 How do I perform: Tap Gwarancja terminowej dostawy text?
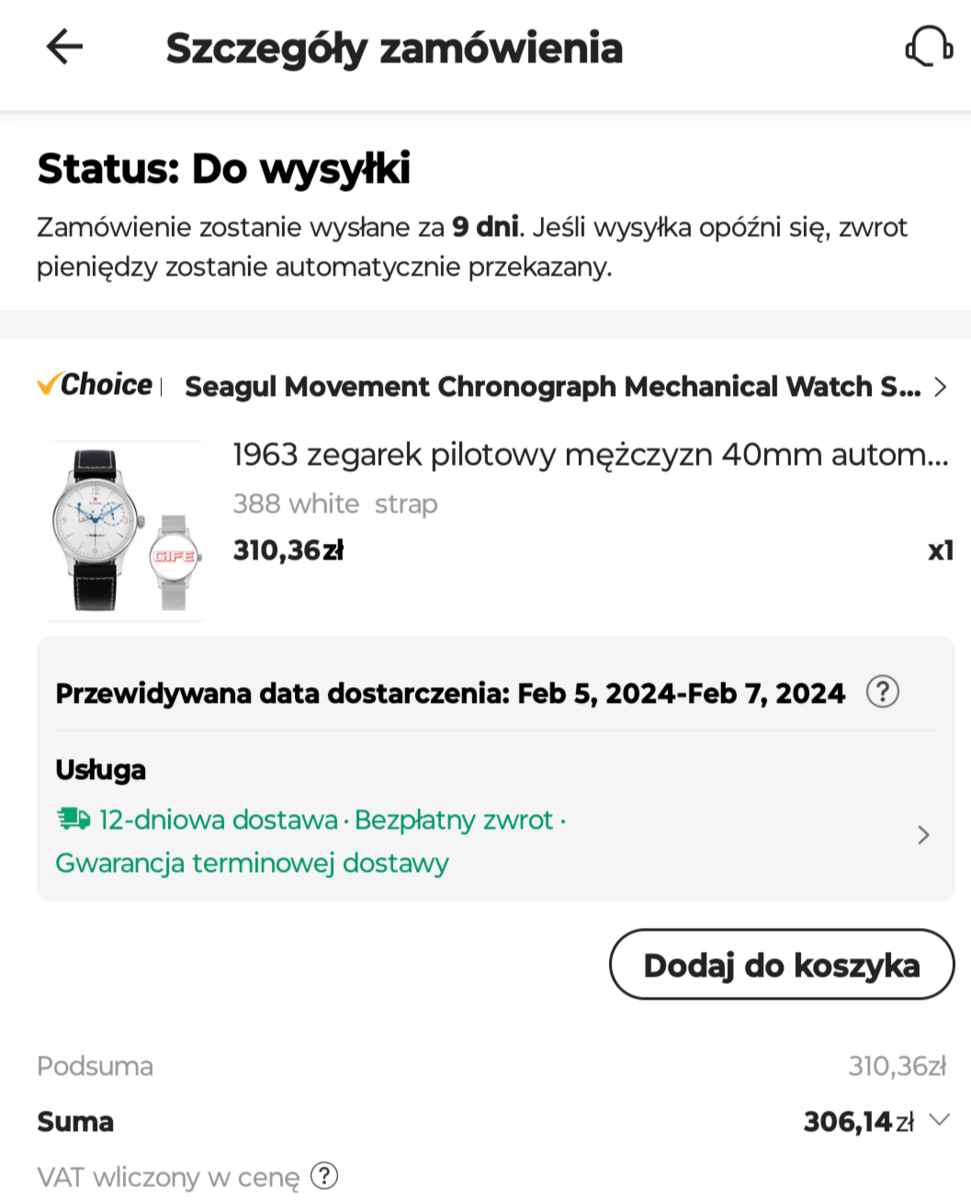(252, 862)
